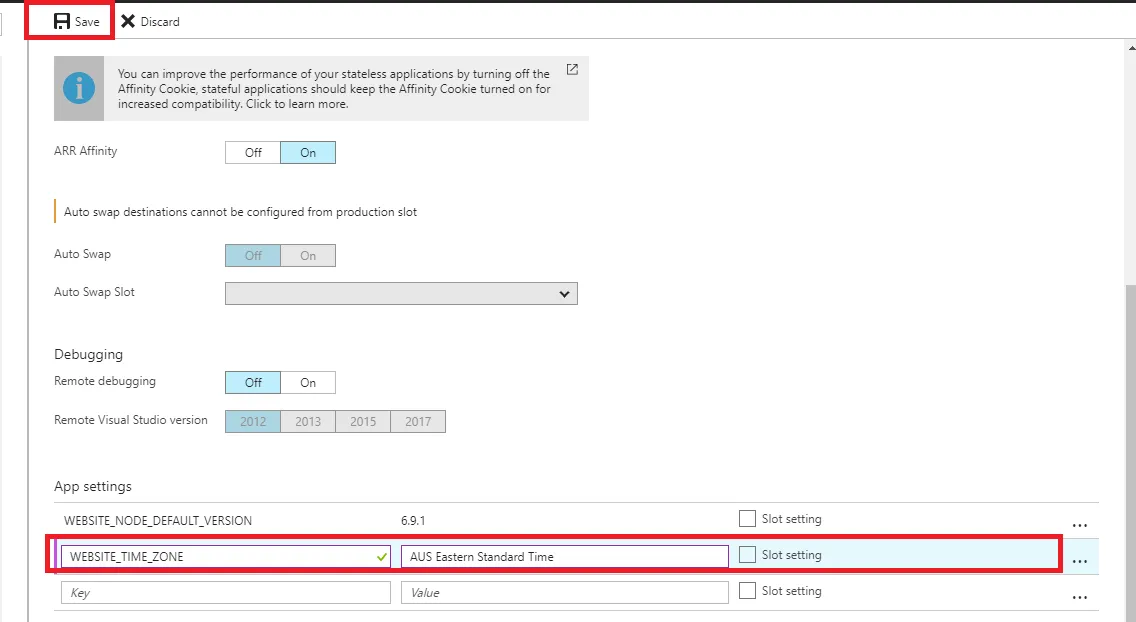This screenshot has width=1136, height=622.
Task: Click the Discard button label
Action: (x=160, y=22)
